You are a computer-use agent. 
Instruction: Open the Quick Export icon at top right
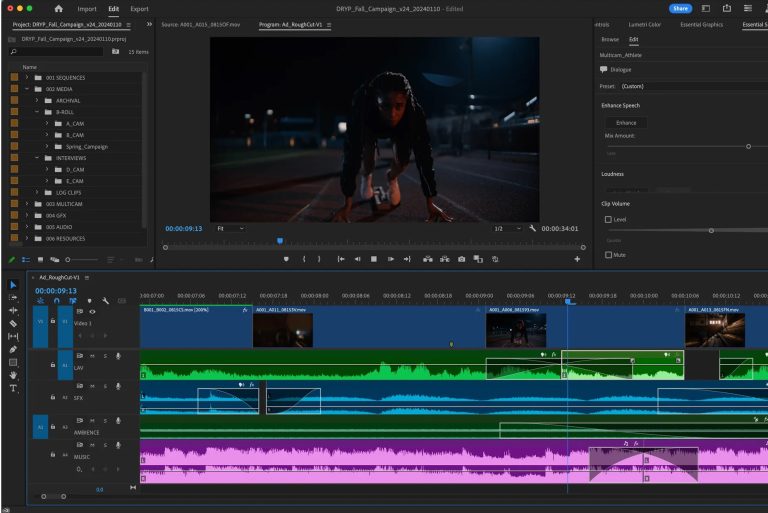[x=727, y=8]
